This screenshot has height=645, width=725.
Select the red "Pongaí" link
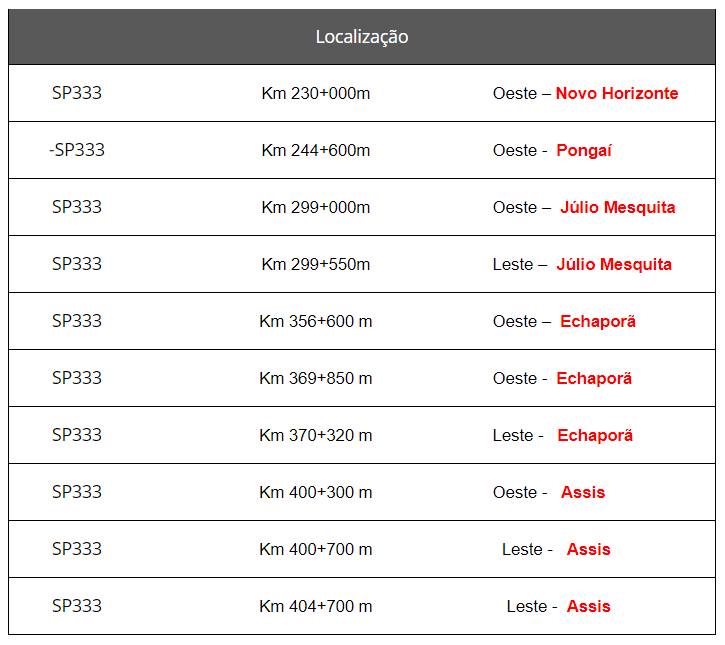click(x=584, y=150)
